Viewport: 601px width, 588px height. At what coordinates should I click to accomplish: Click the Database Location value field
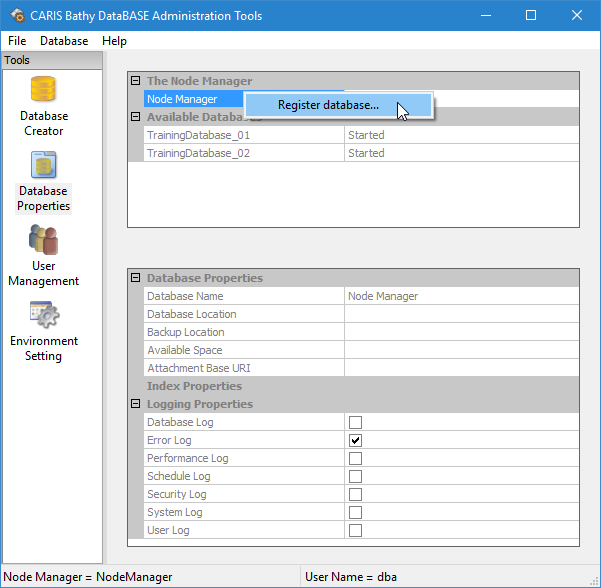[461, 314]
